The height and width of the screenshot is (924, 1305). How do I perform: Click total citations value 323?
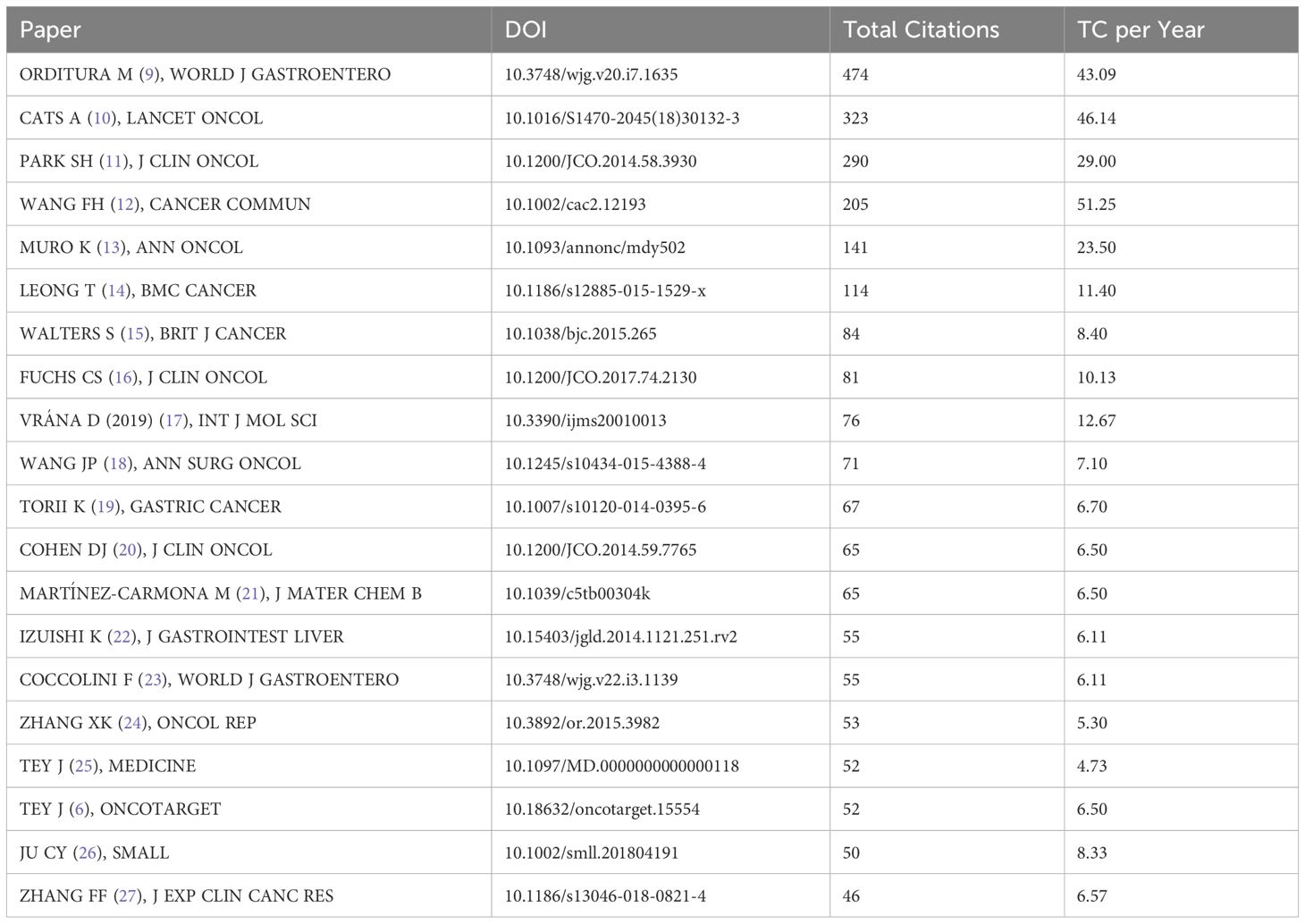tap(855, 118)
